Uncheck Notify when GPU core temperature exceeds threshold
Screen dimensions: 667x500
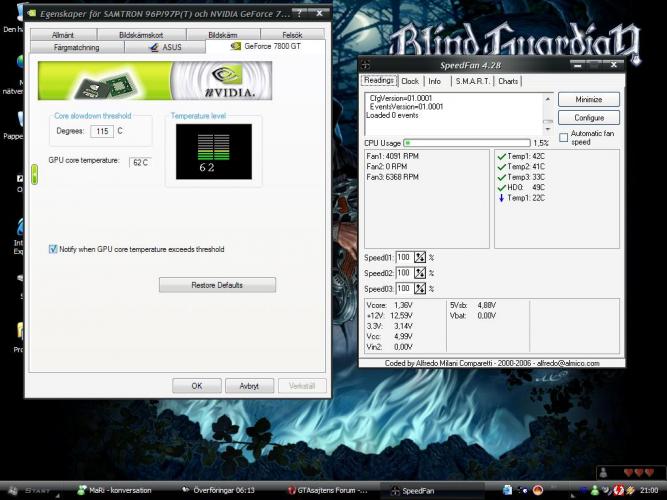pos(53,249)
